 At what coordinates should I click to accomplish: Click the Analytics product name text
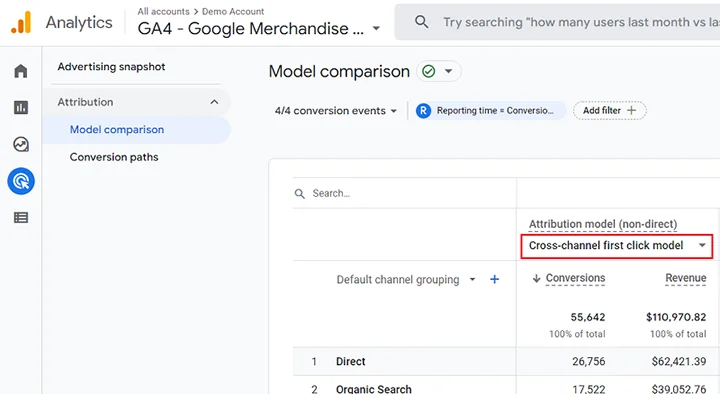coord(79,23)
